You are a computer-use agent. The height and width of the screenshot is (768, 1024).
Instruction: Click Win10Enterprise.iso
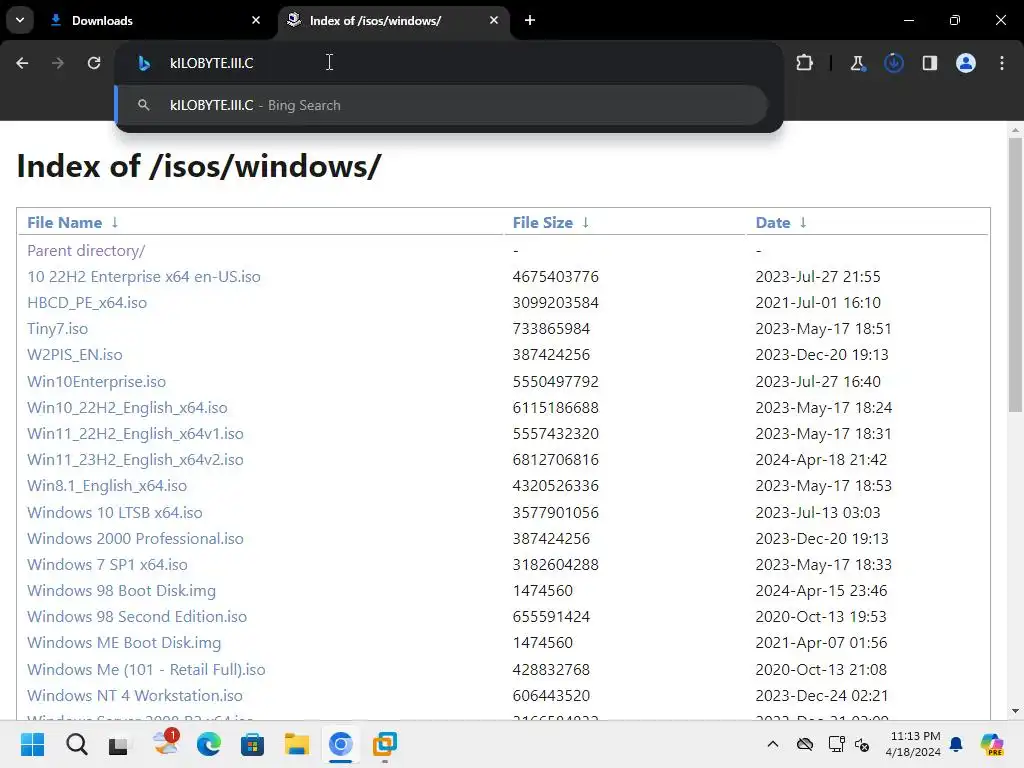(97, 381)
